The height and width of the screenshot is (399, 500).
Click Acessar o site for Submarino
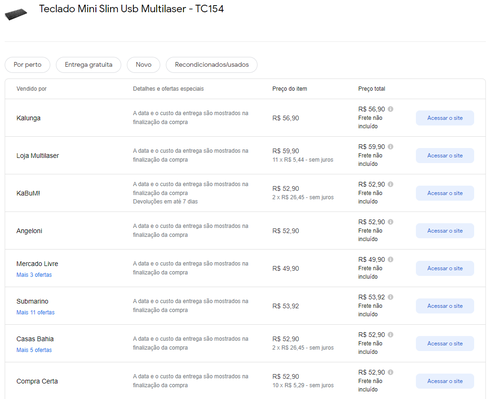pos(445,306)
